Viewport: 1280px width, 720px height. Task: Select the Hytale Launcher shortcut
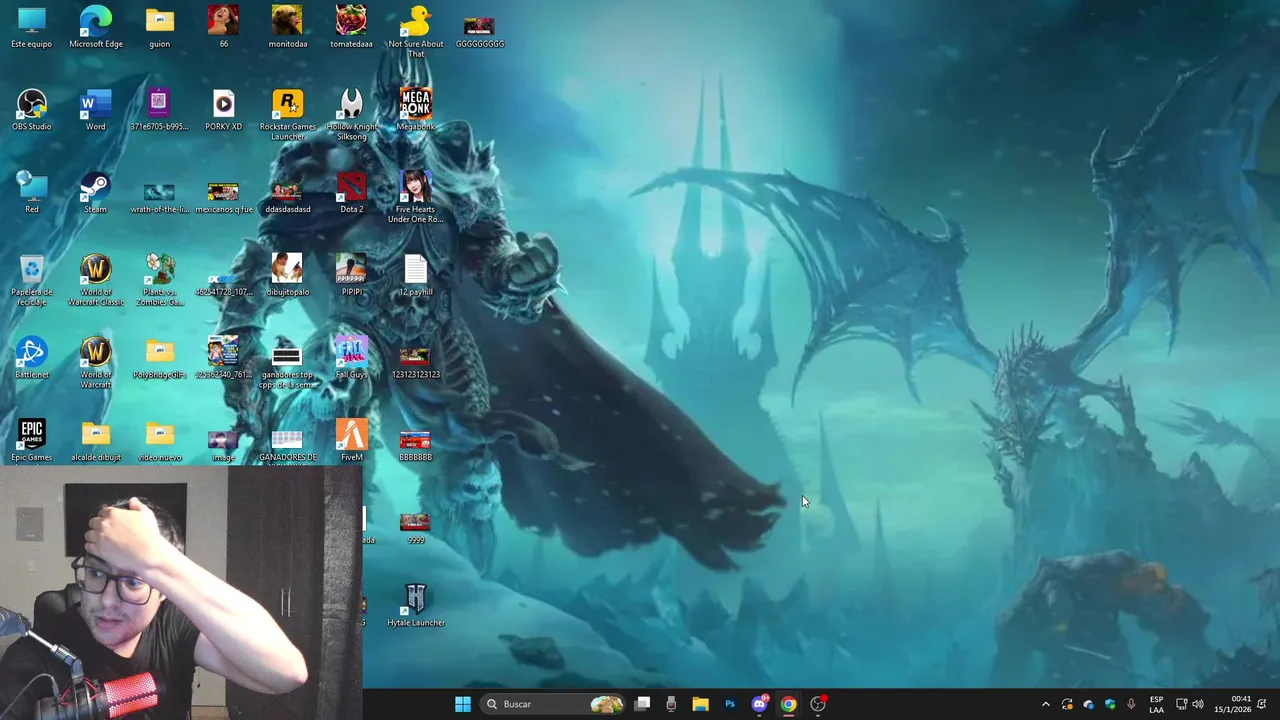point(415,607)
